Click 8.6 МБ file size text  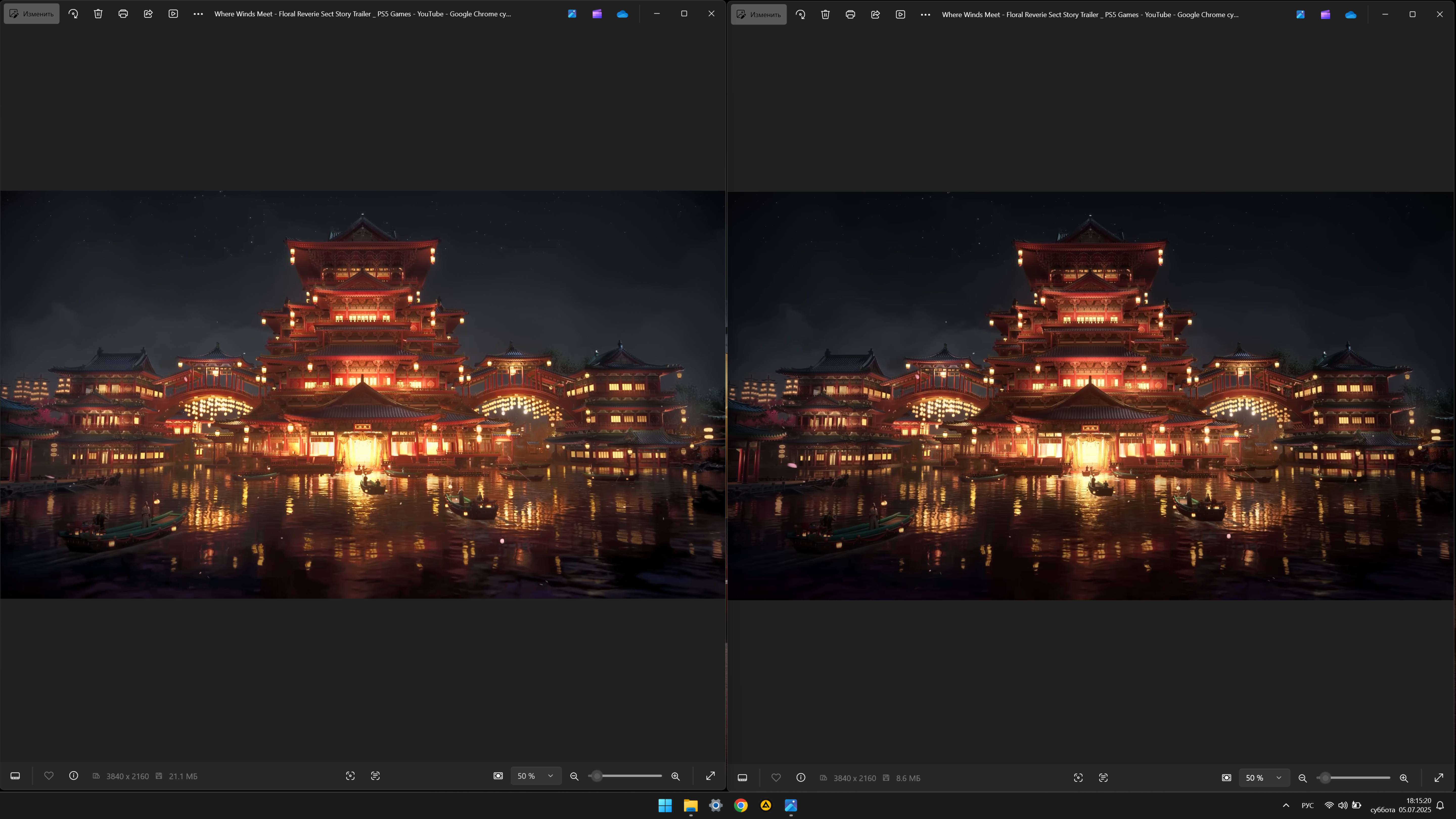coord(908,778)
